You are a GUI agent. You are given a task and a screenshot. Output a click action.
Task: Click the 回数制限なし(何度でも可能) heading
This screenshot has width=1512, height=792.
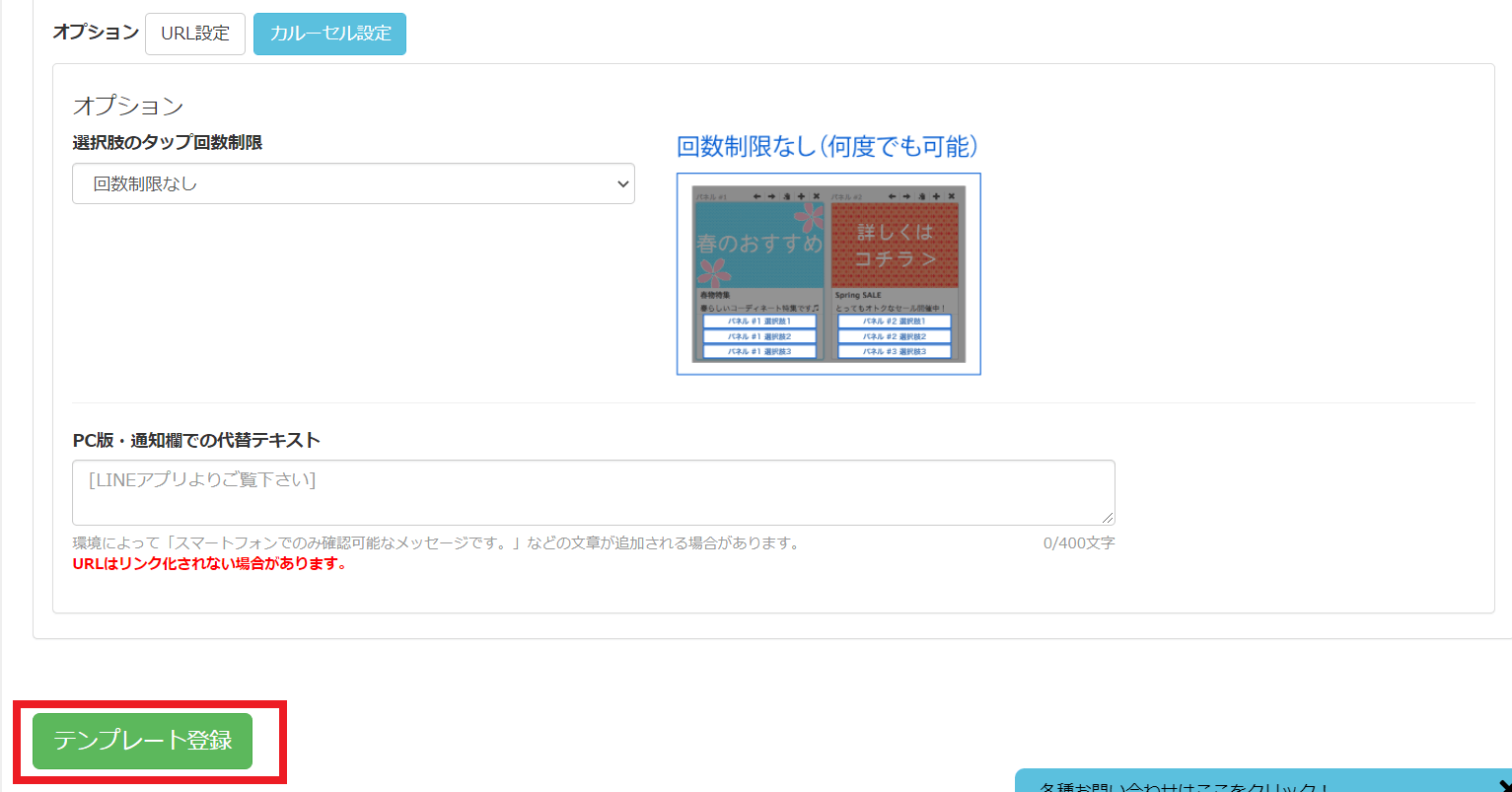[x=828, y=147]
